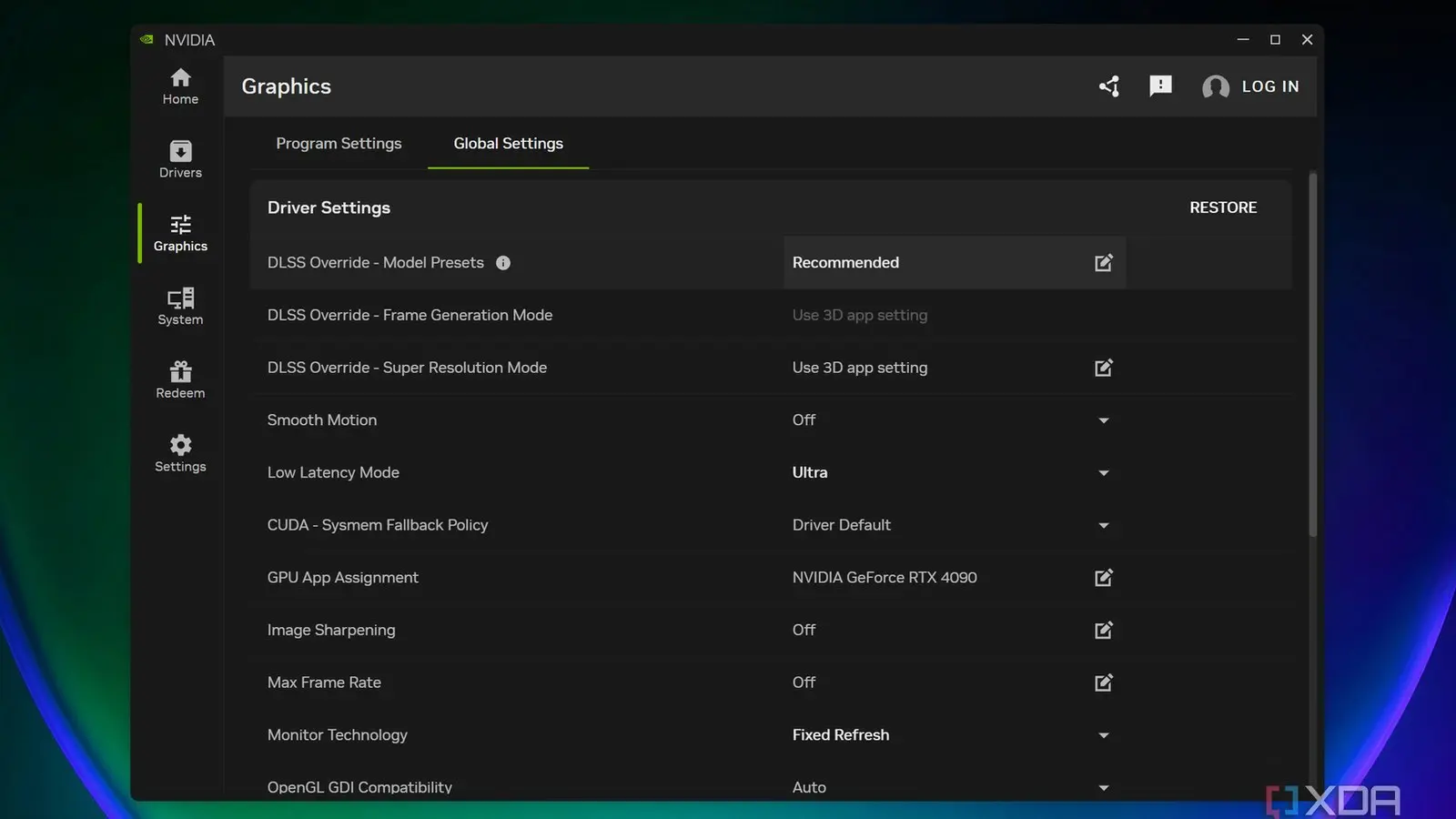Click the 'Fixed Refresh' value
Viewport: 1456px width, 819px height.
click(x=841, y=735)
